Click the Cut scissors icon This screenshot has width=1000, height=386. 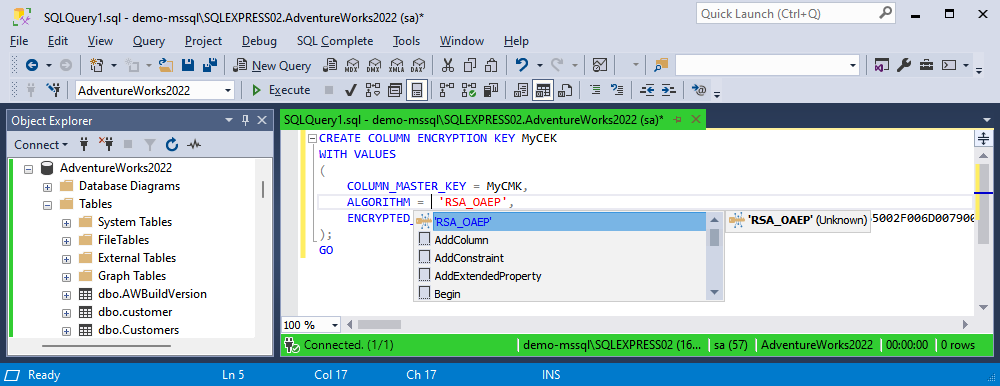(448, 65)
